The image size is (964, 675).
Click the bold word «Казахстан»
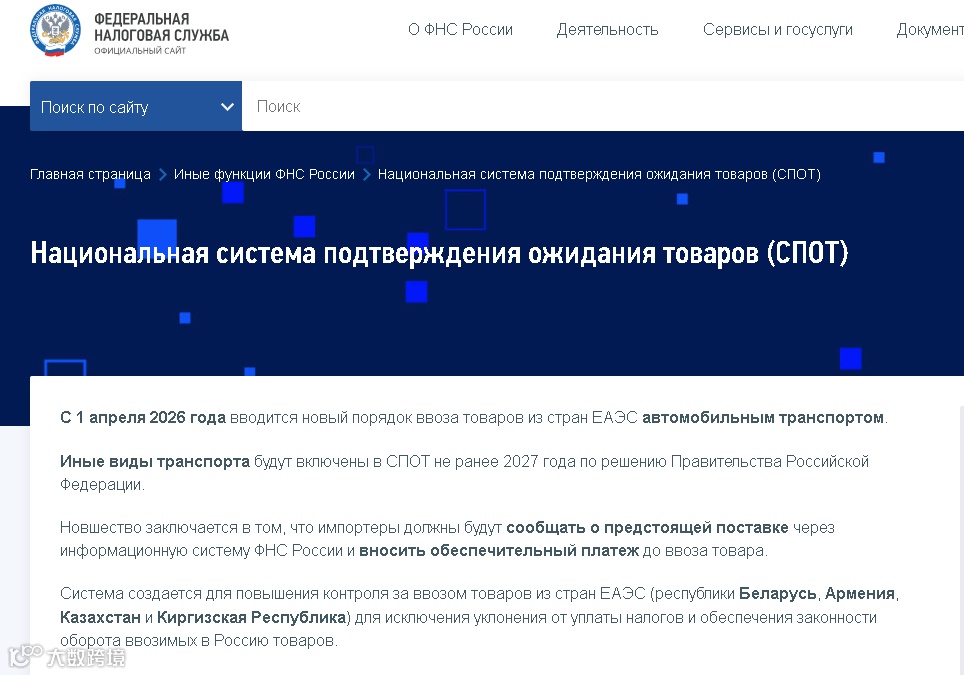(100, 617)
